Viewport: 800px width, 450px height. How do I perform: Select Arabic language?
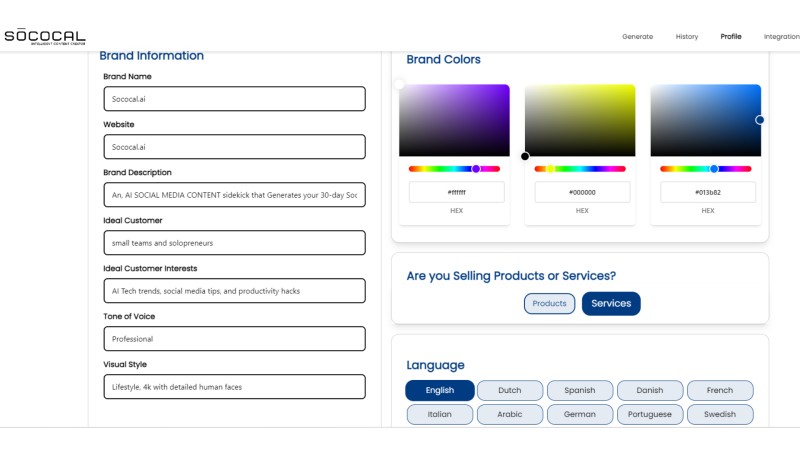tap(510, 414)
